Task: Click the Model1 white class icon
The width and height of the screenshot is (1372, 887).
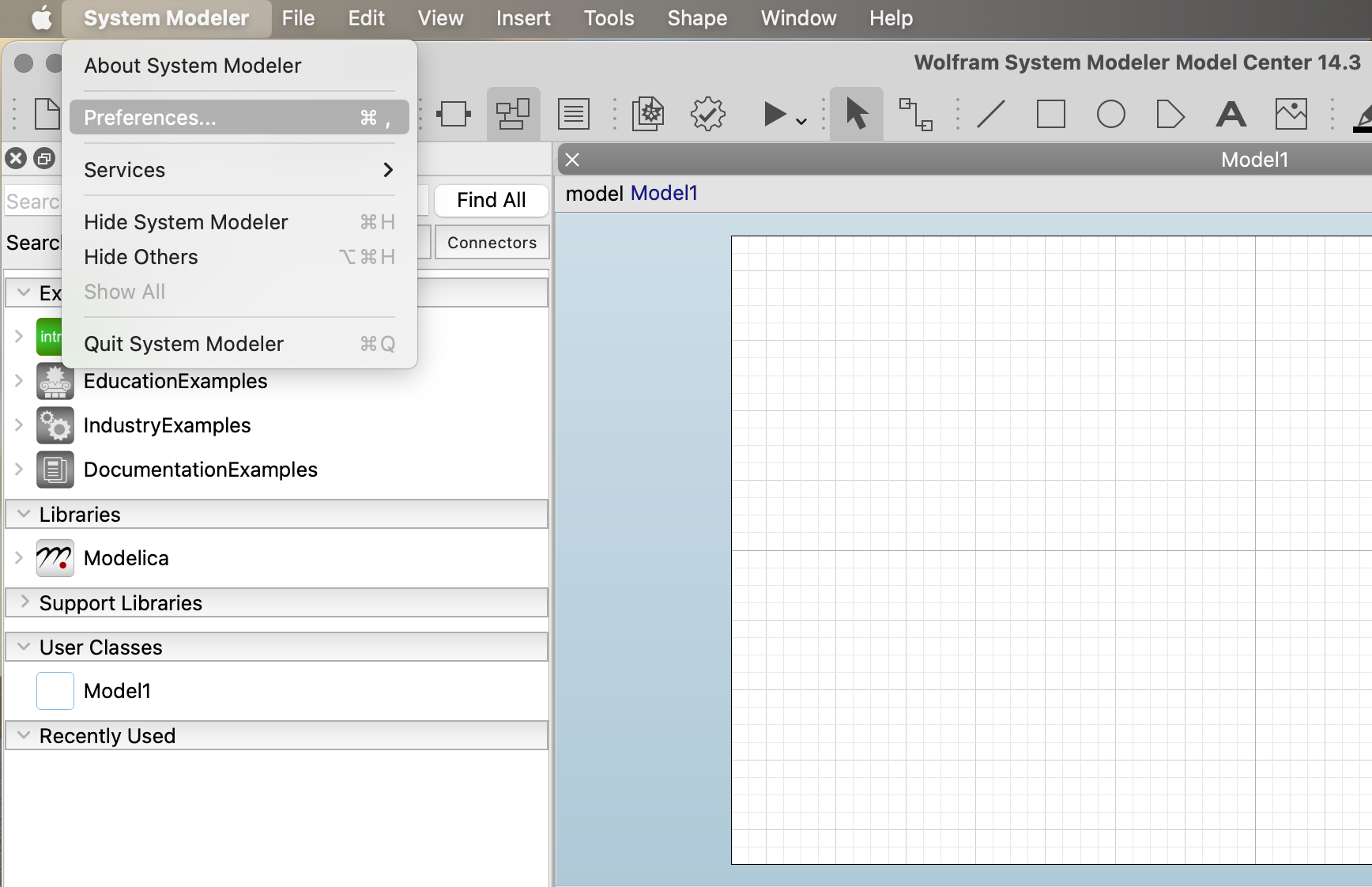Action: click(55, 691)
